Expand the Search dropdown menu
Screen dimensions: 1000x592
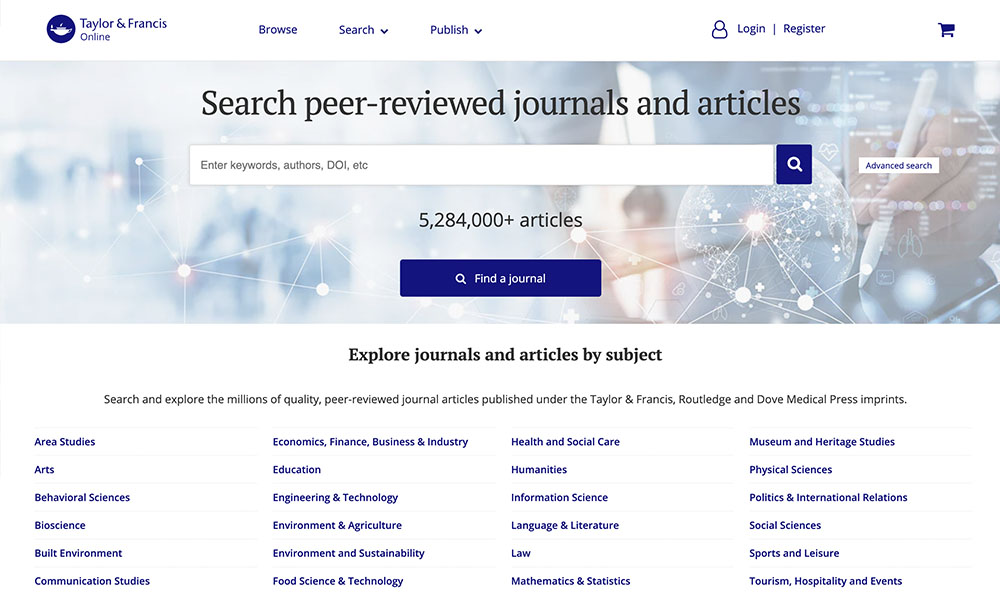[363, 30]
